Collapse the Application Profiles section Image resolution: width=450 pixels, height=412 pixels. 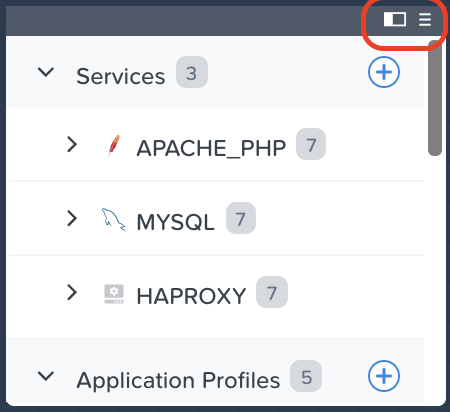tap(46, 376)
